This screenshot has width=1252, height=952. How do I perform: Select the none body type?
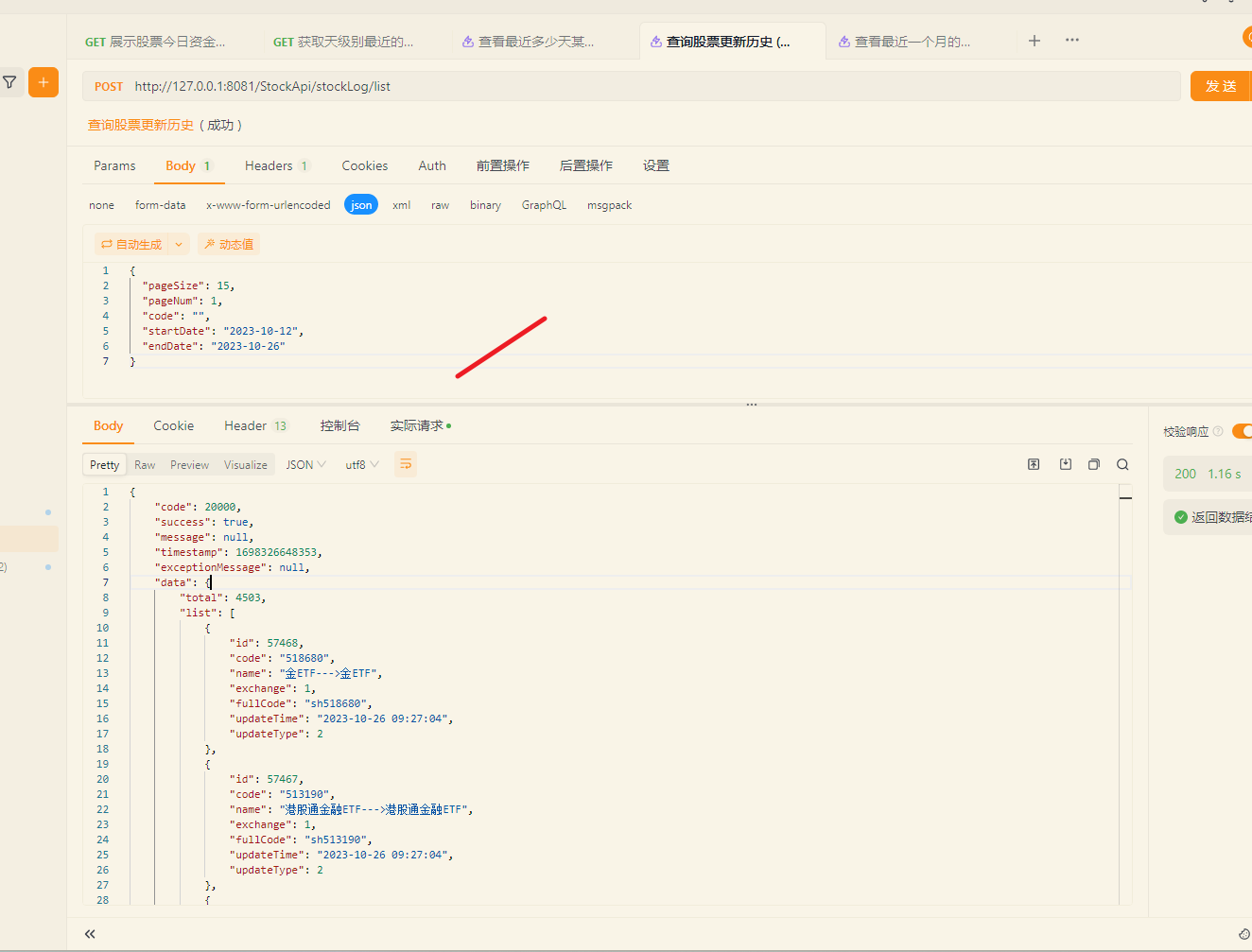point(101,205)
